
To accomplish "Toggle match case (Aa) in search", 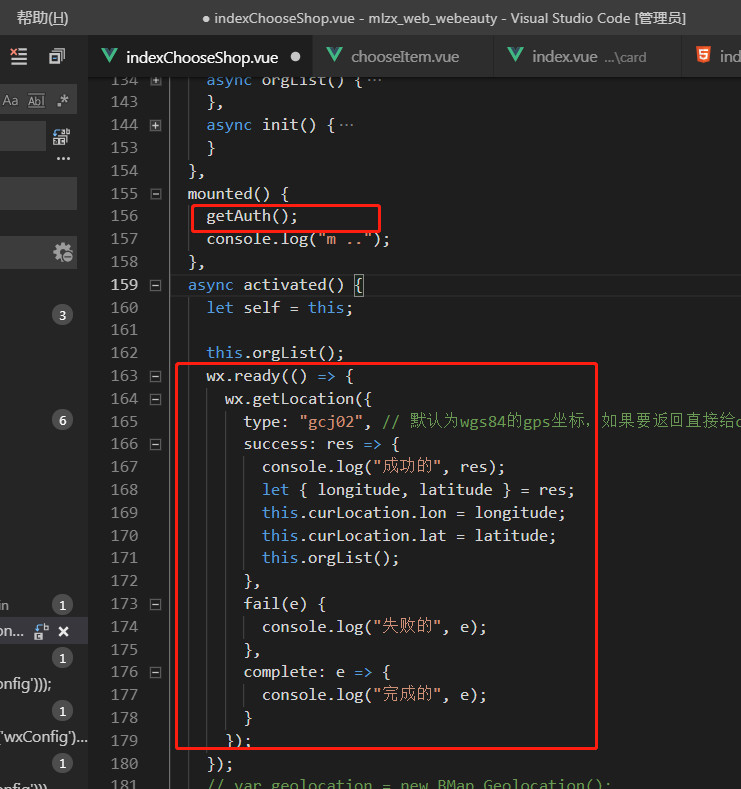I will pos(10,101).
